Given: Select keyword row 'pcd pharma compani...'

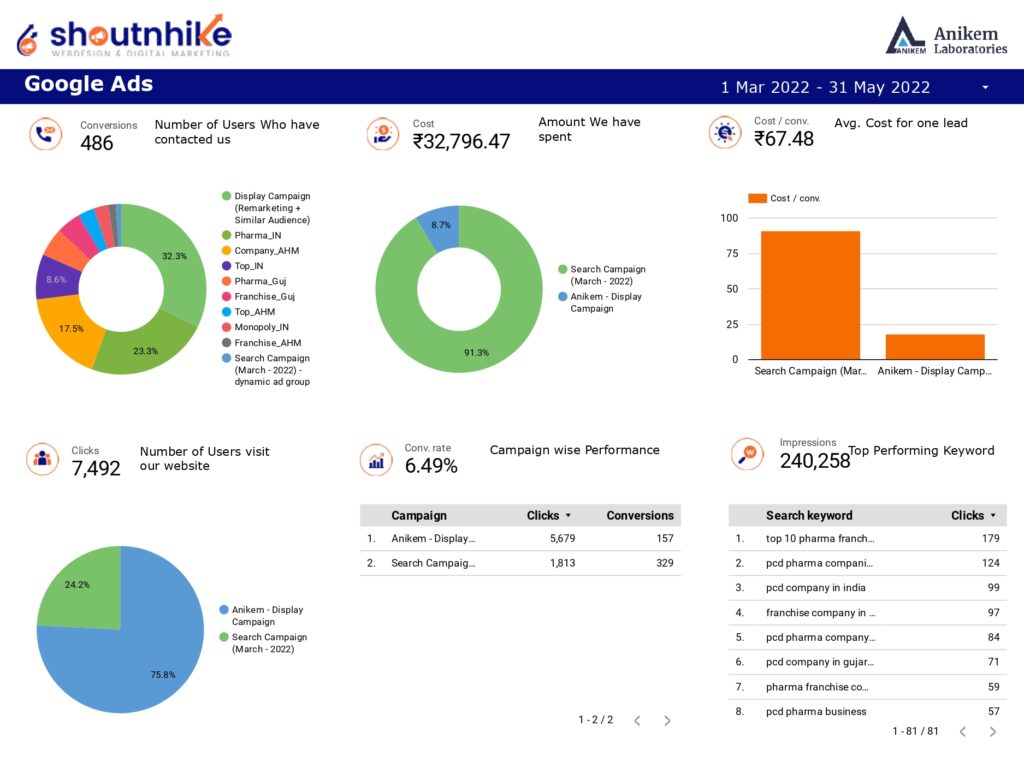Looking at the screenshot, I should pyautogui.click(x=867, y=563).
